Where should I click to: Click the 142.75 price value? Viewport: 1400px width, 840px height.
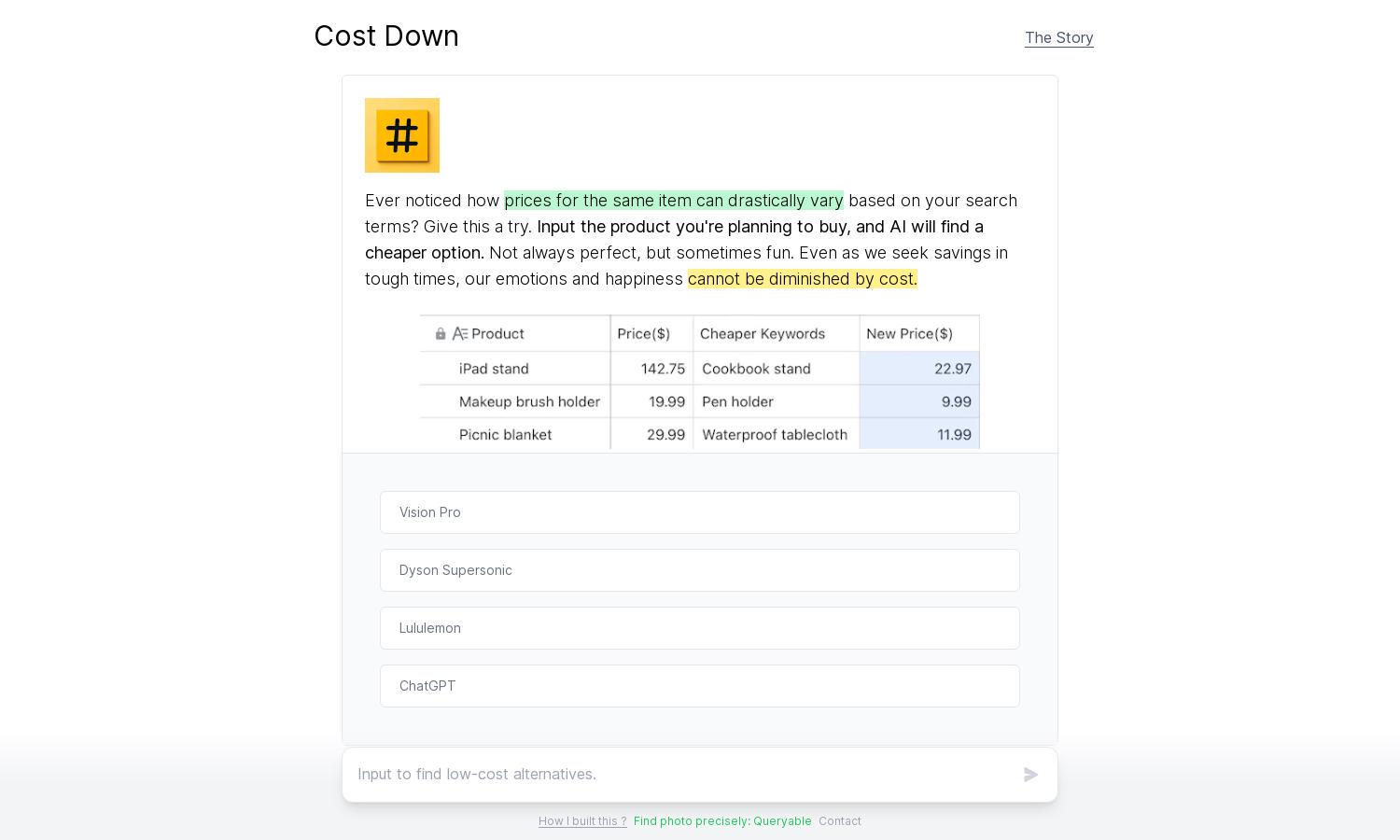point(663,369)
